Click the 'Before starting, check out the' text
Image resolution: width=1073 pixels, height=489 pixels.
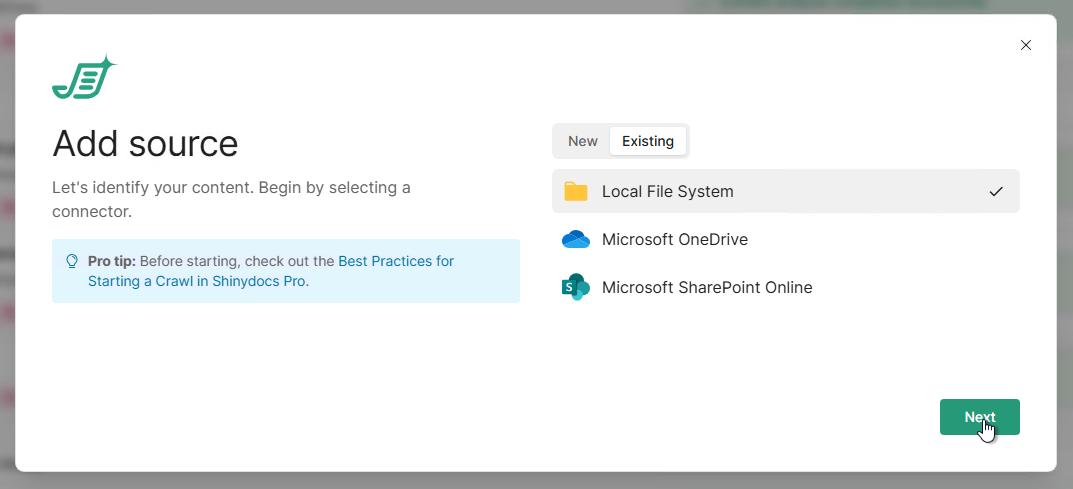point(237,261)
